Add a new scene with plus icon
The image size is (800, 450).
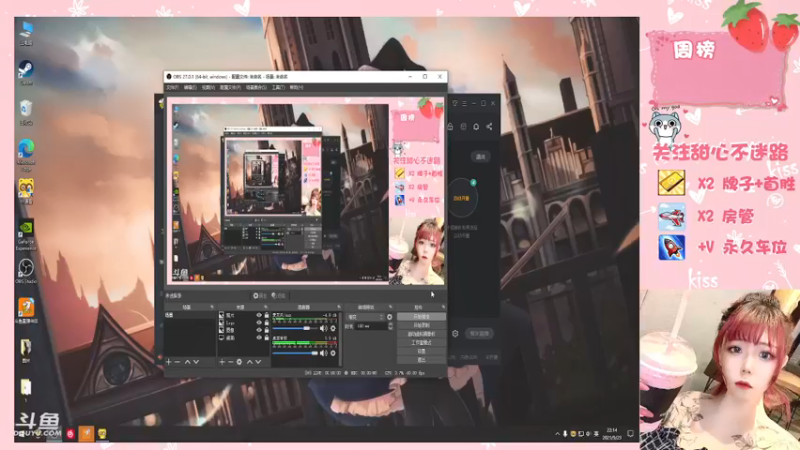tap(169, 362)
